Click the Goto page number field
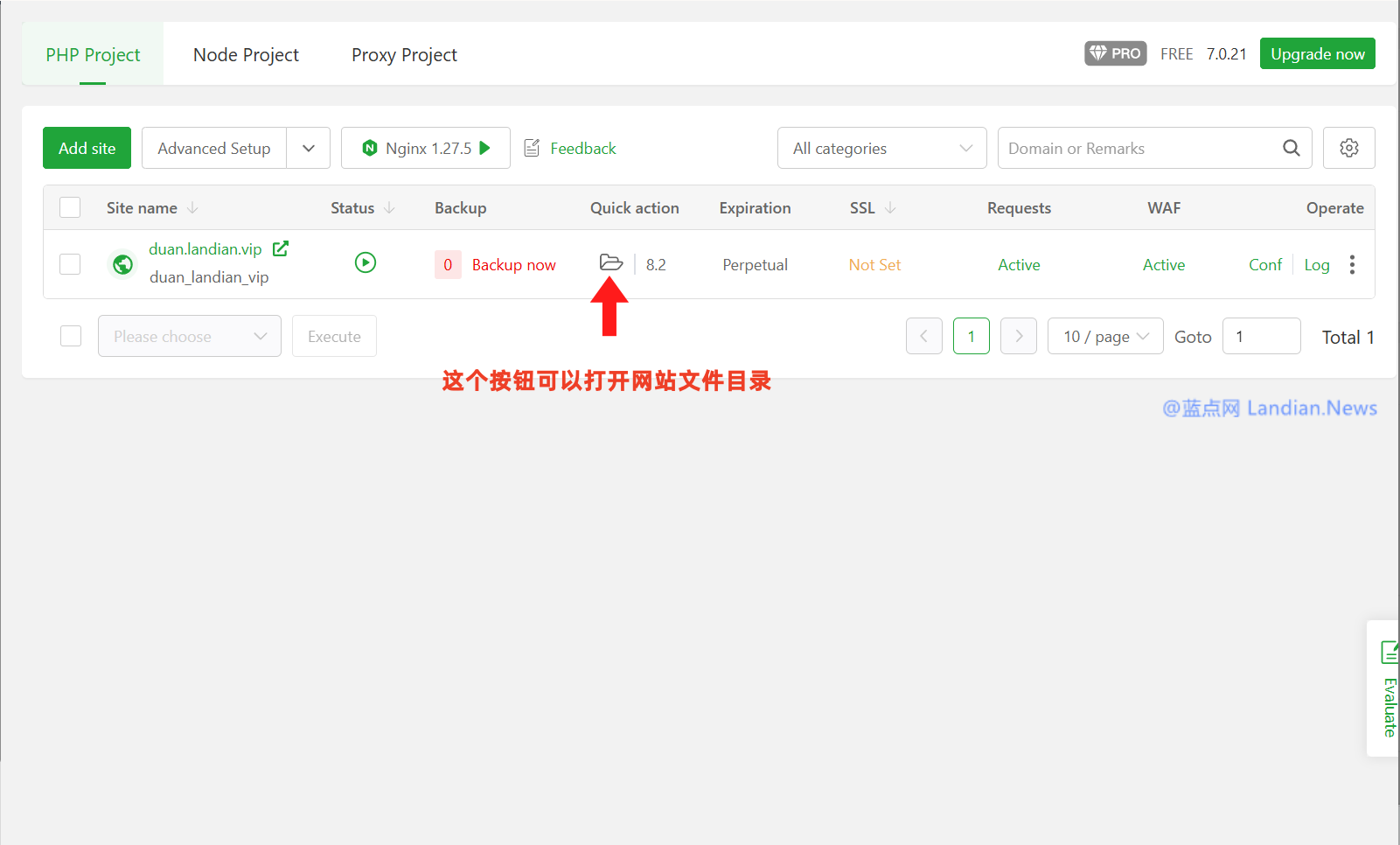 point(1261,336)
